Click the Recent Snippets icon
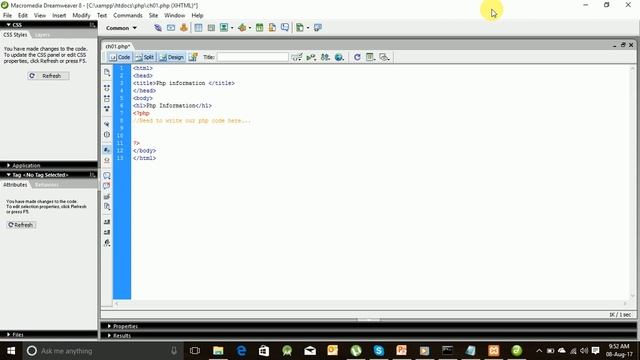Viewport: 640px width, 360px height. click(x=107, y=207)
